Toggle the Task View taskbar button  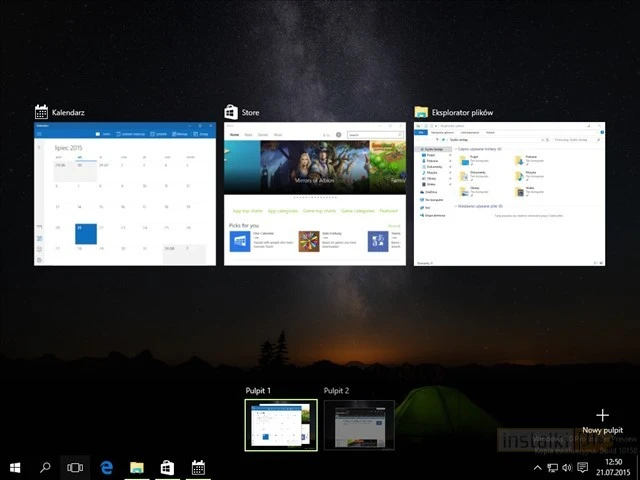[75, 467]
